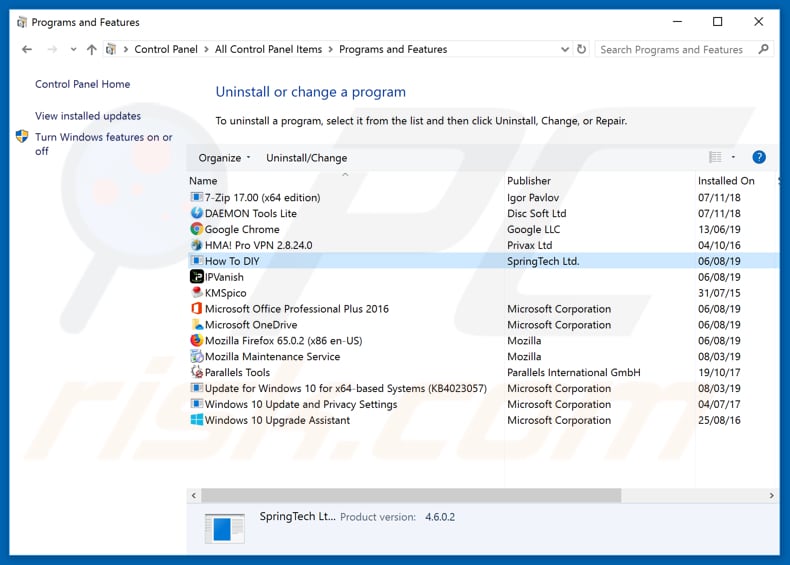Click the Windows 10 Upgrade Assistant icon
790x565 pixels.
point(196,420)
